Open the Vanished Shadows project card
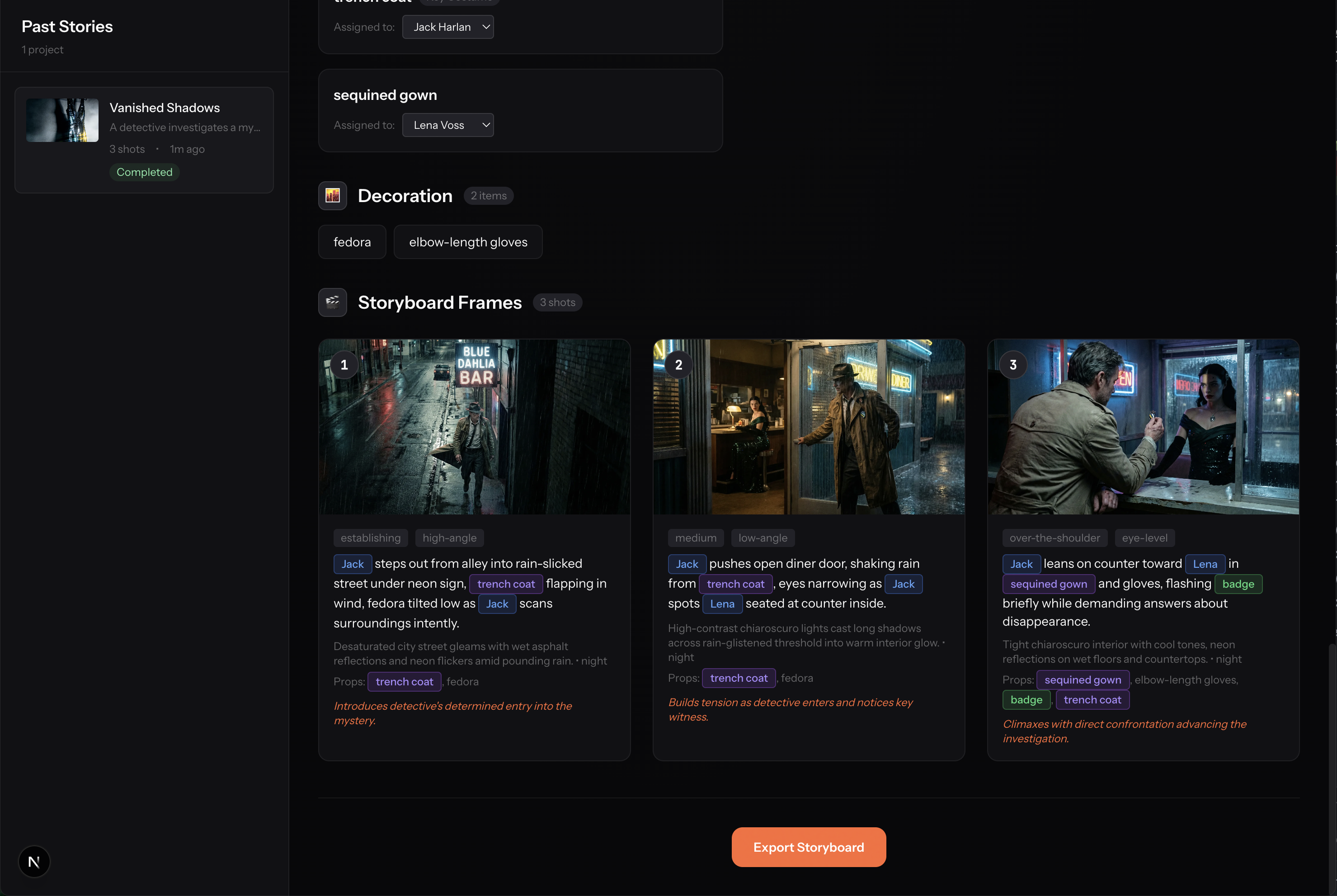The width and height of the screenshot is (1337, 896). 165,108
